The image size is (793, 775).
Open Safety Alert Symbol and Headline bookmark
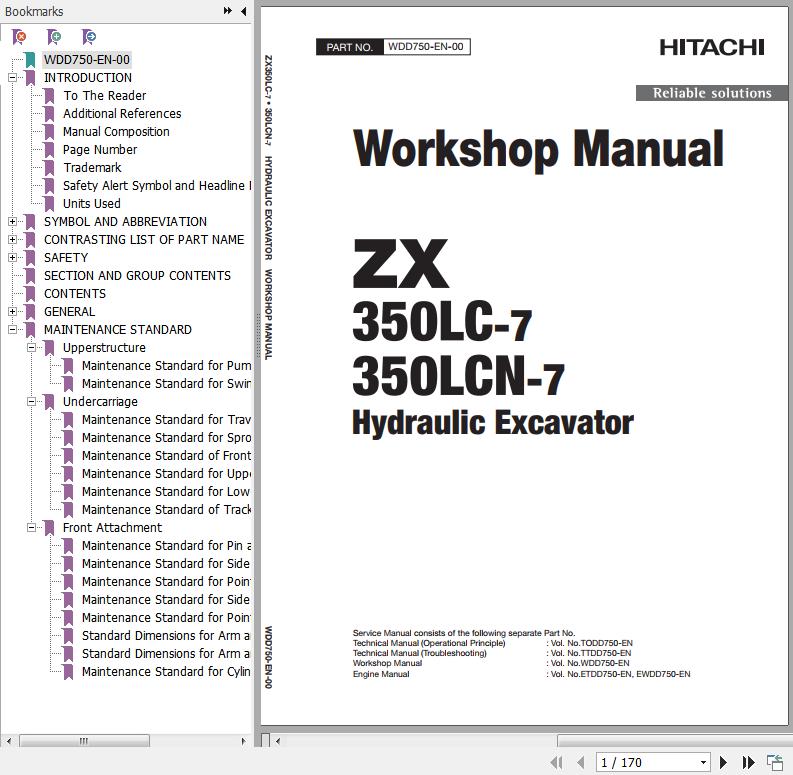(x=157, y=186)
